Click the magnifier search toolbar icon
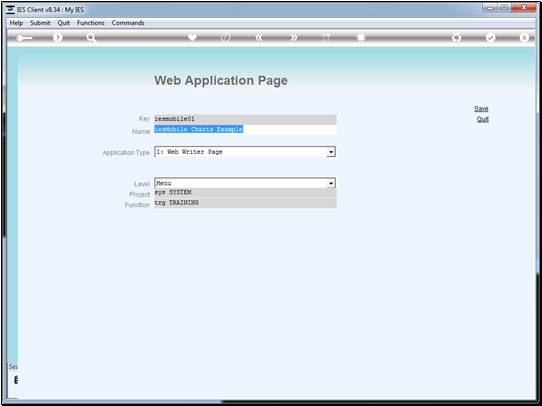 pos(91,38)
